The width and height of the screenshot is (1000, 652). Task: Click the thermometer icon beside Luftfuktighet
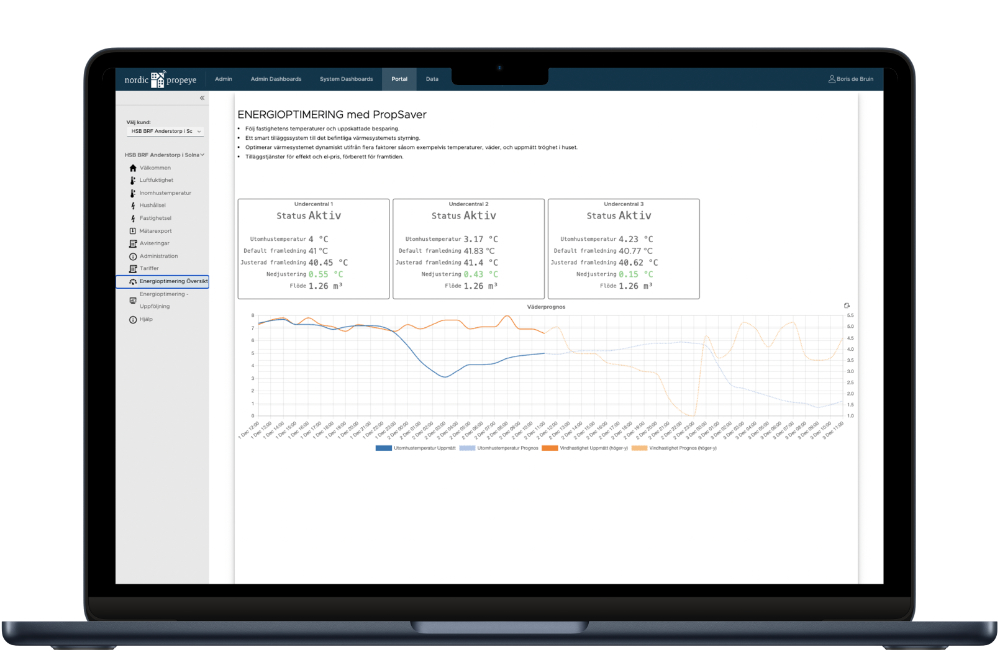tap(133, 181)
